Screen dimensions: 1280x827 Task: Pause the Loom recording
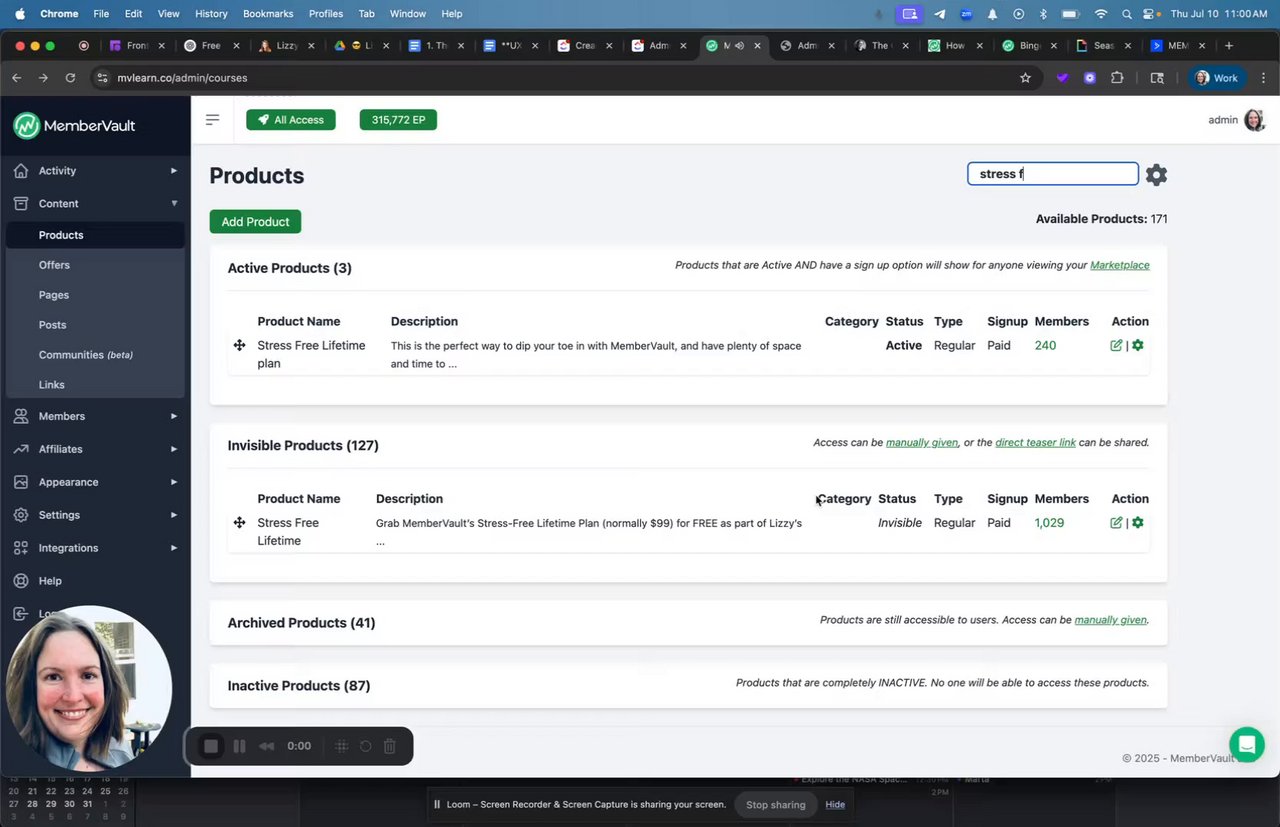pyautogui.click(x=239, y=746)
